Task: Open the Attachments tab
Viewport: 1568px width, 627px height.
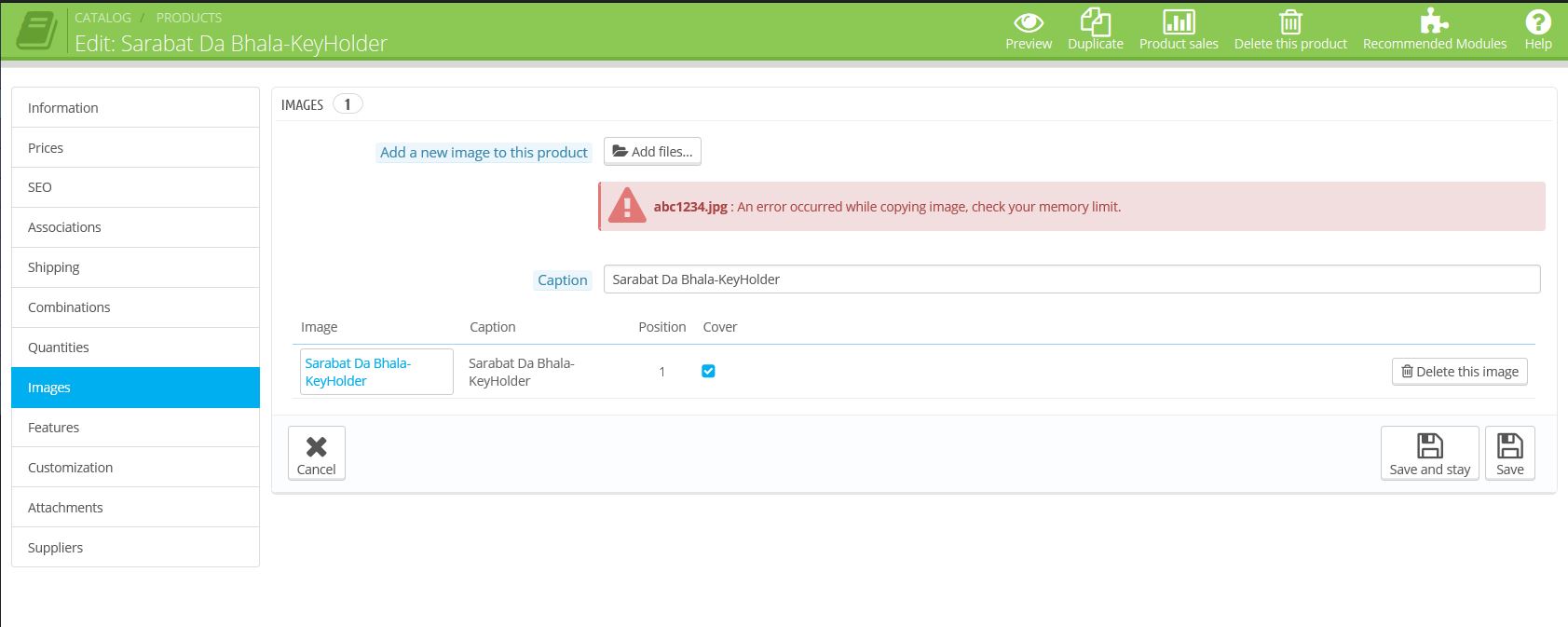Action: tap(135, 508)
